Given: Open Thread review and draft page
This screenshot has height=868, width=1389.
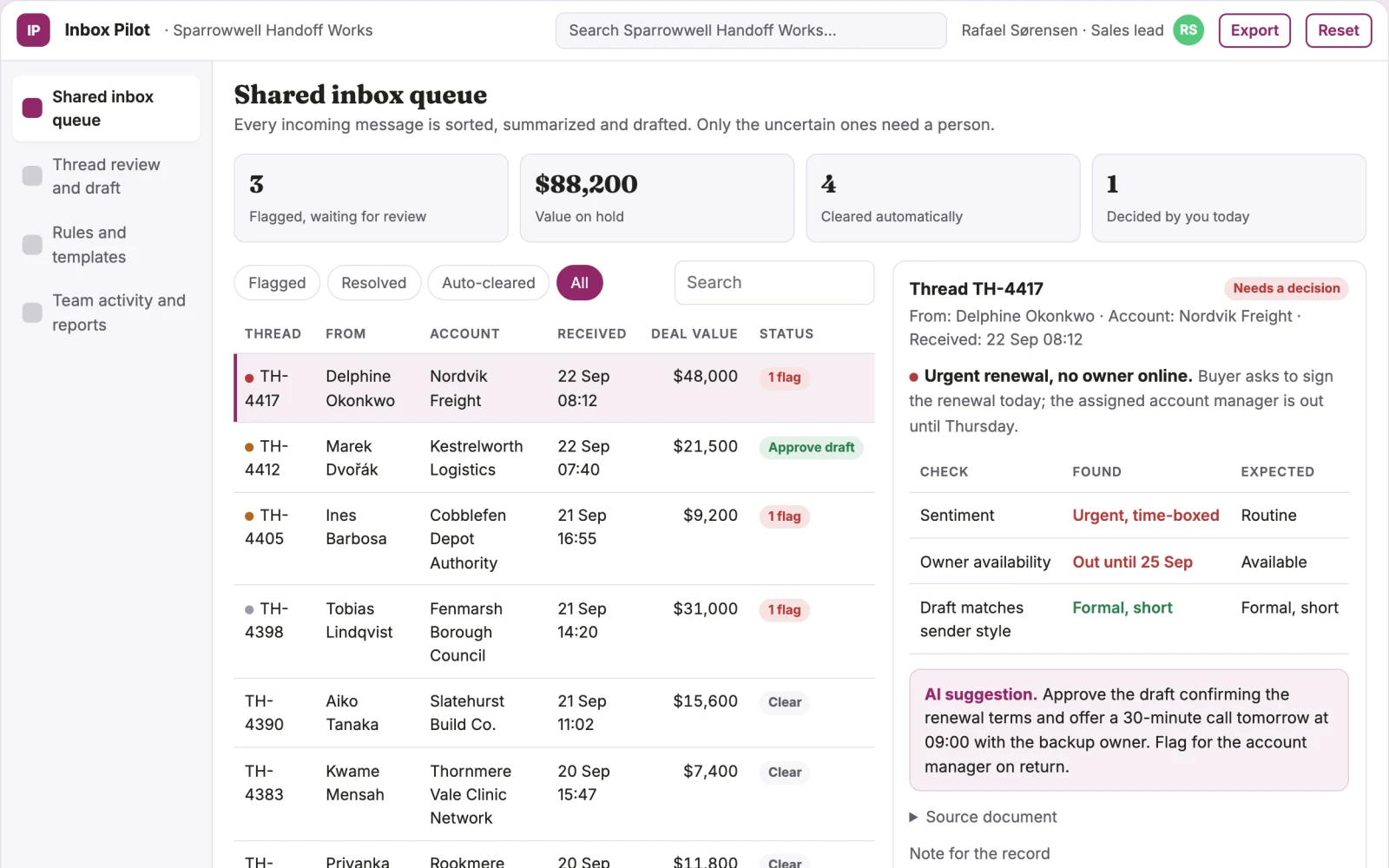Looking at the screenshot, I should (x=107, y=176).
